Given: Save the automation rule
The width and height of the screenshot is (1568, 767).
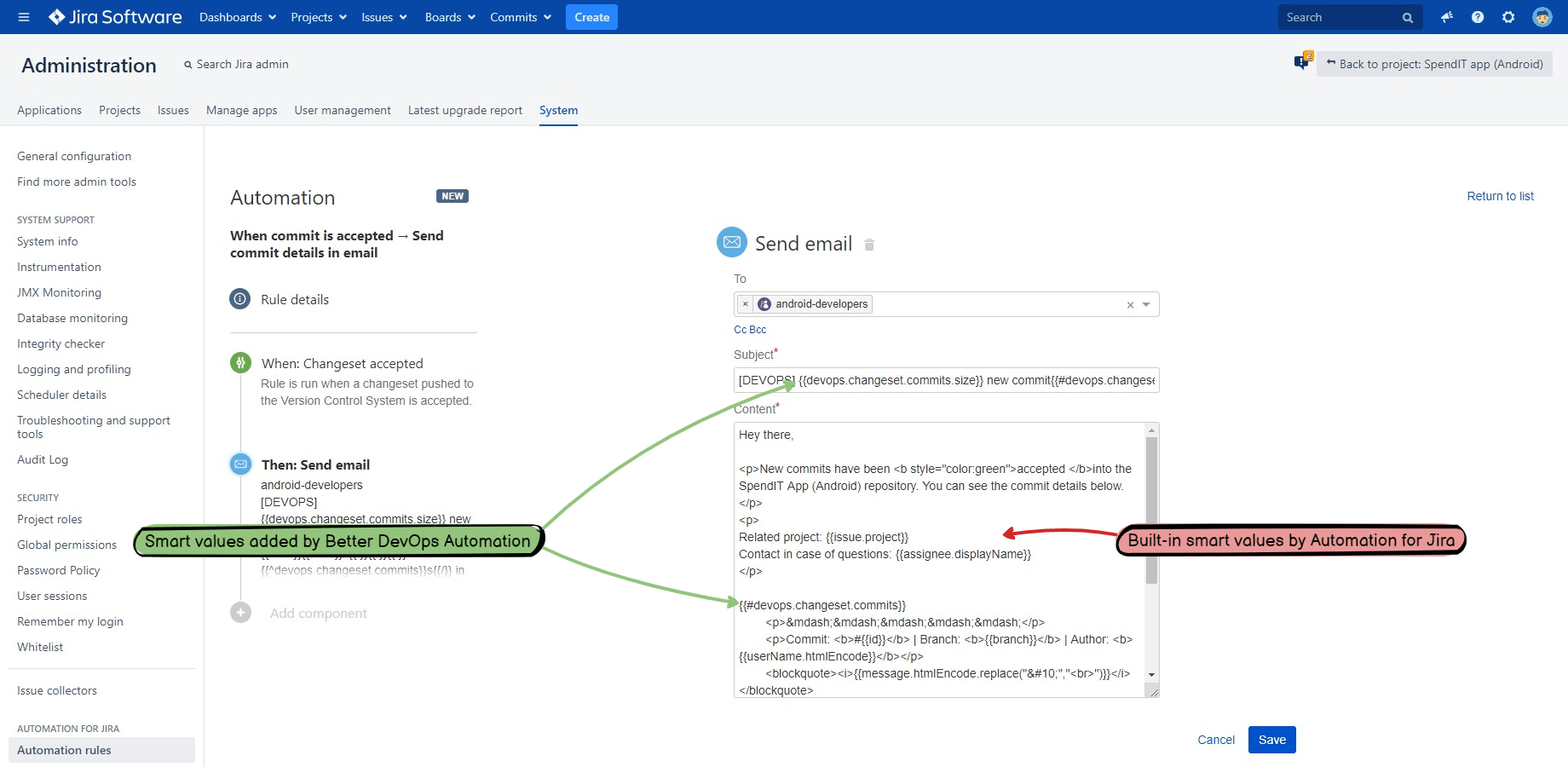Looking at the screenshot, I should (1271, 740).
